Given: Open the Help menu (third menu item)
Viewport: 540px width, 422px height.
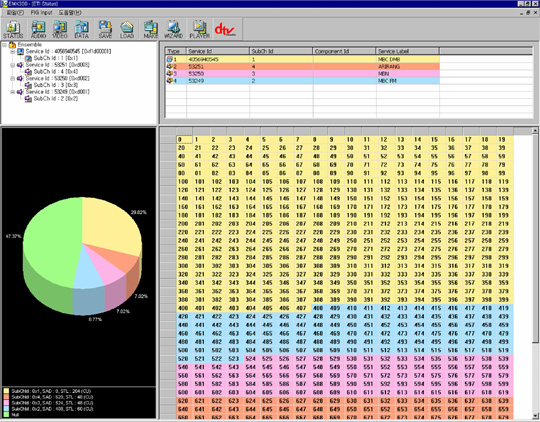Looking at the screenshot, I should [70, 13].
